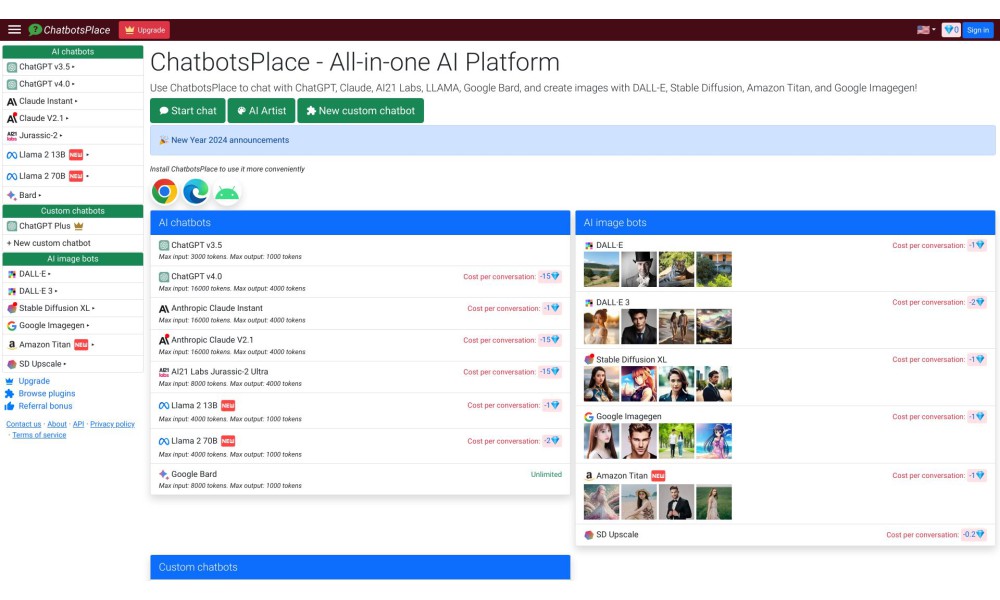Image resolution: width=1000 pixels, height=600 pixels.
Task: Click Google Imagegen anime beach girl thumbnail
Action: click(x=714, y=441)
